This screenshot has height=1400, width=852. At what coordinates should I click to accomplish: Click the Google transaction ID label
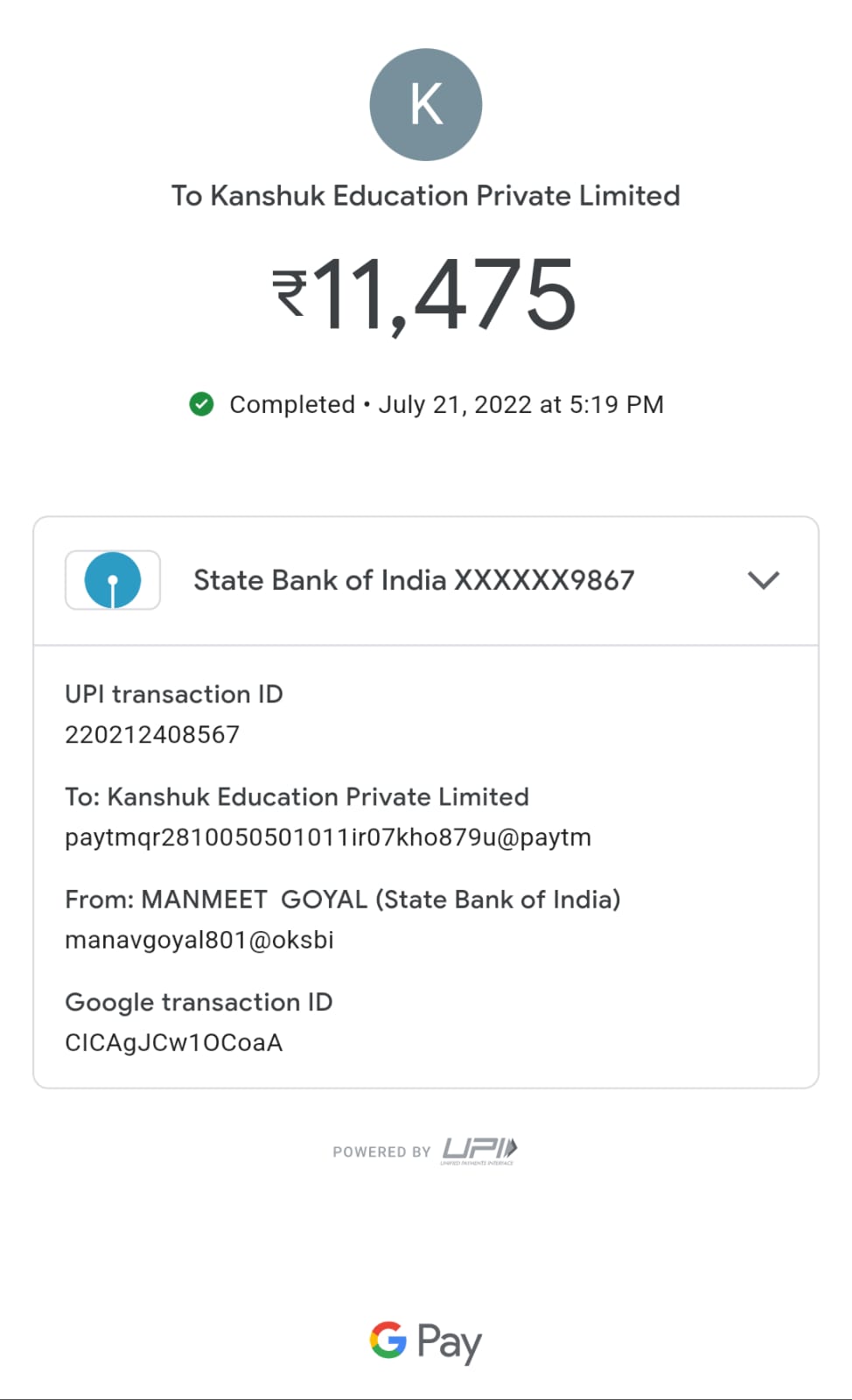point(199,1002)
